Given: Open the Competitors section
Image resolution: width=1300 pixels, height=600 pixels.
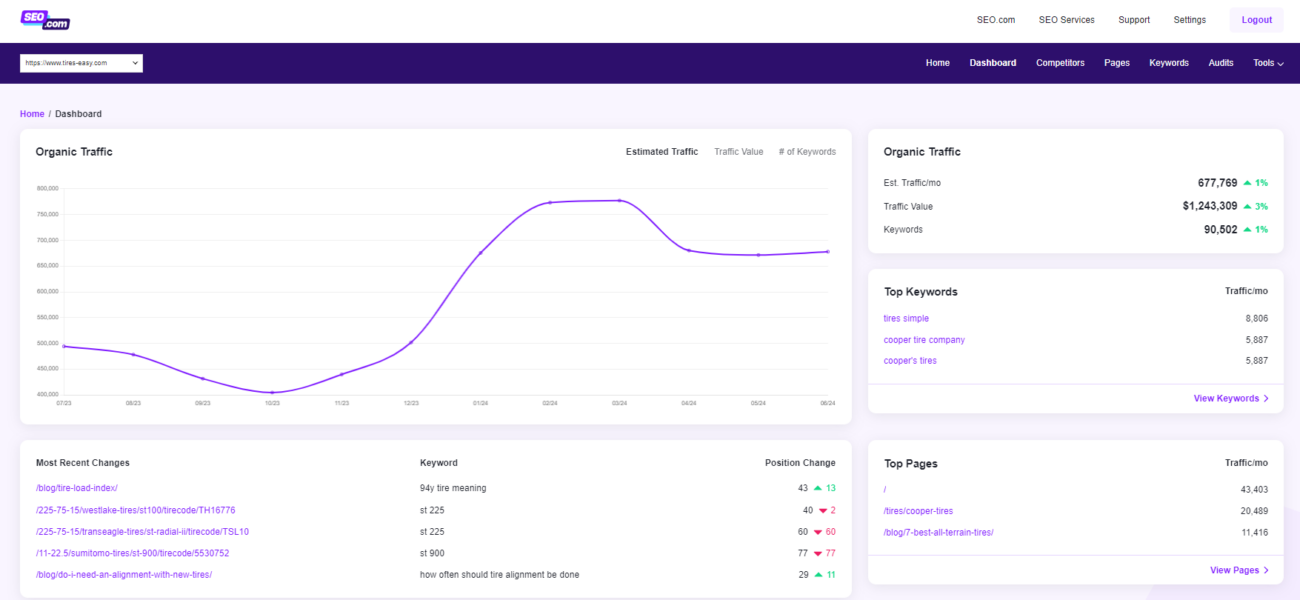Looking at the screenshot, I should tap(1060, 62).
